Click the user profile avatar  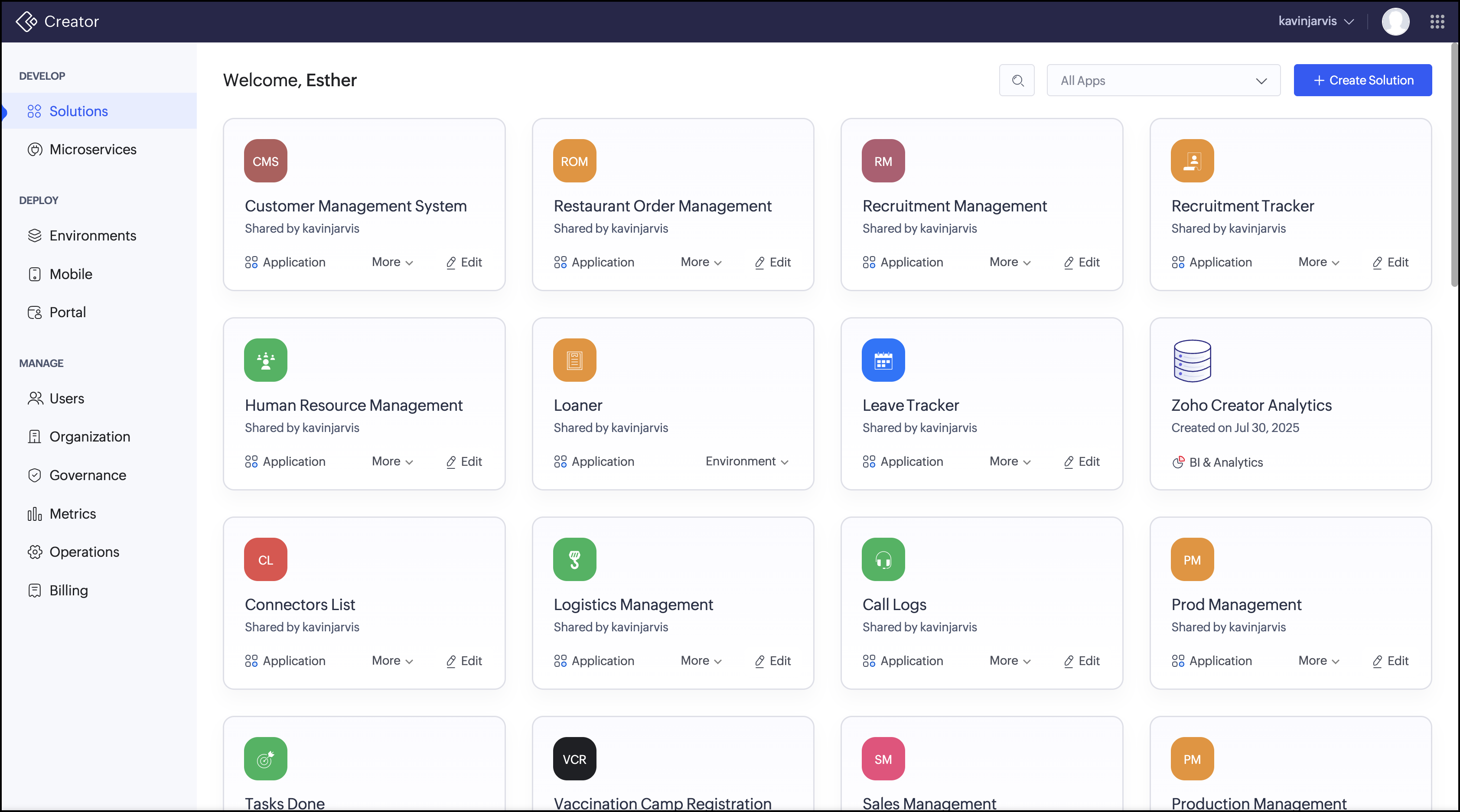tap(1395, 22)
